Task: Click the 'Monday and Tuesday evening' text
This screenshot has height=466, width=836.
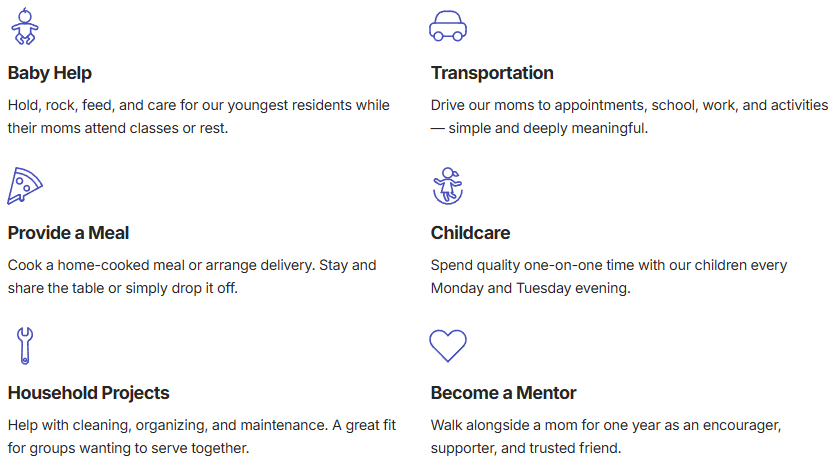Action: tap(532, 289)
